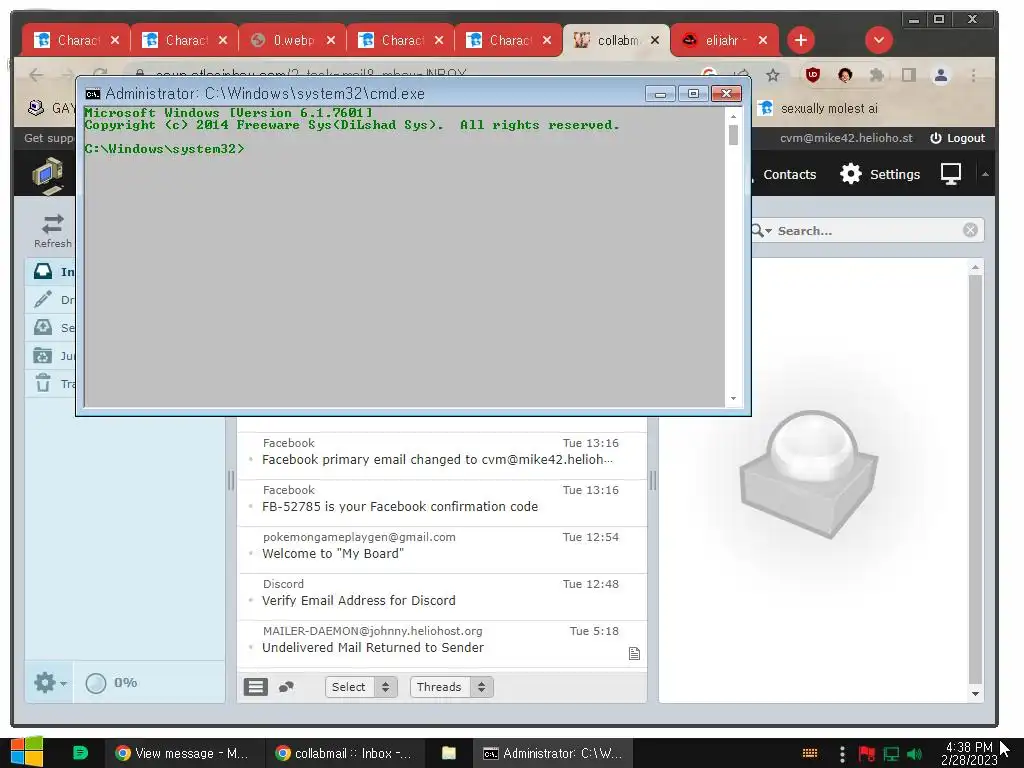Click mail list scrollbar in preview pane
Image resolution: width=1024 pixels, height=768 pixels.
(975, 477)
